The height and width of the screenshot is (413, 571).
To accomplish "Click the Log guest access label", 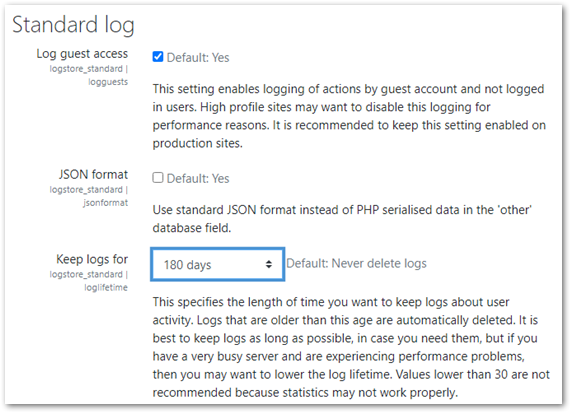I will pyautogui.click(x=82, y=54).
